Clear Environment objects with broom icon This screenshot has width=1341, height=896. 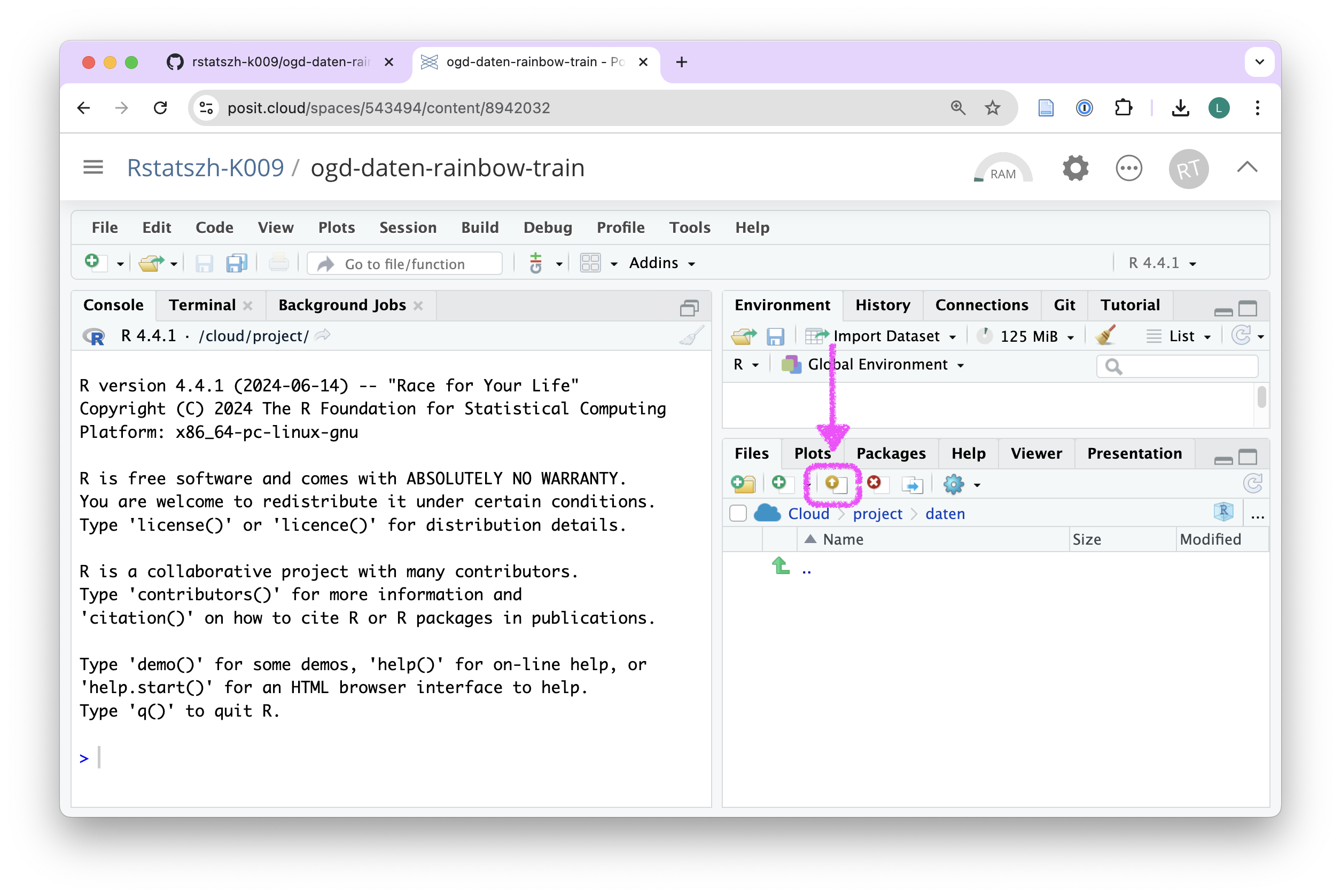pos(1105,335)
